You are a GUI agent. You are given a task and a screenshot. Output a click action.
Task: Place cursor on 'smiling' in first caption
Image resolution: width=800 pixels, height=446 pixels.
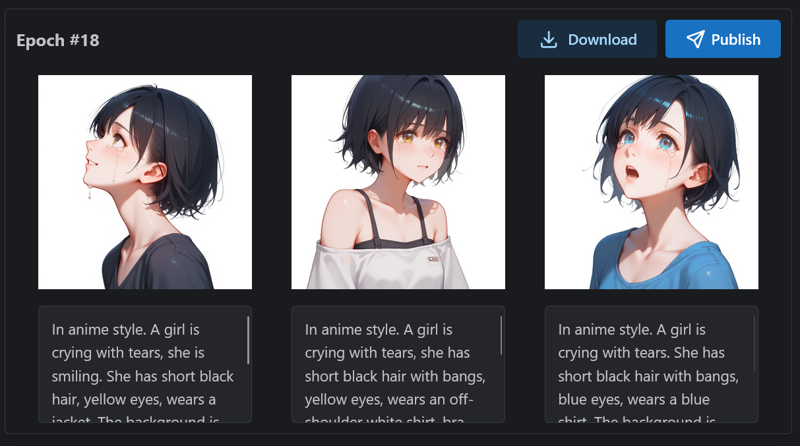(76, 377)
